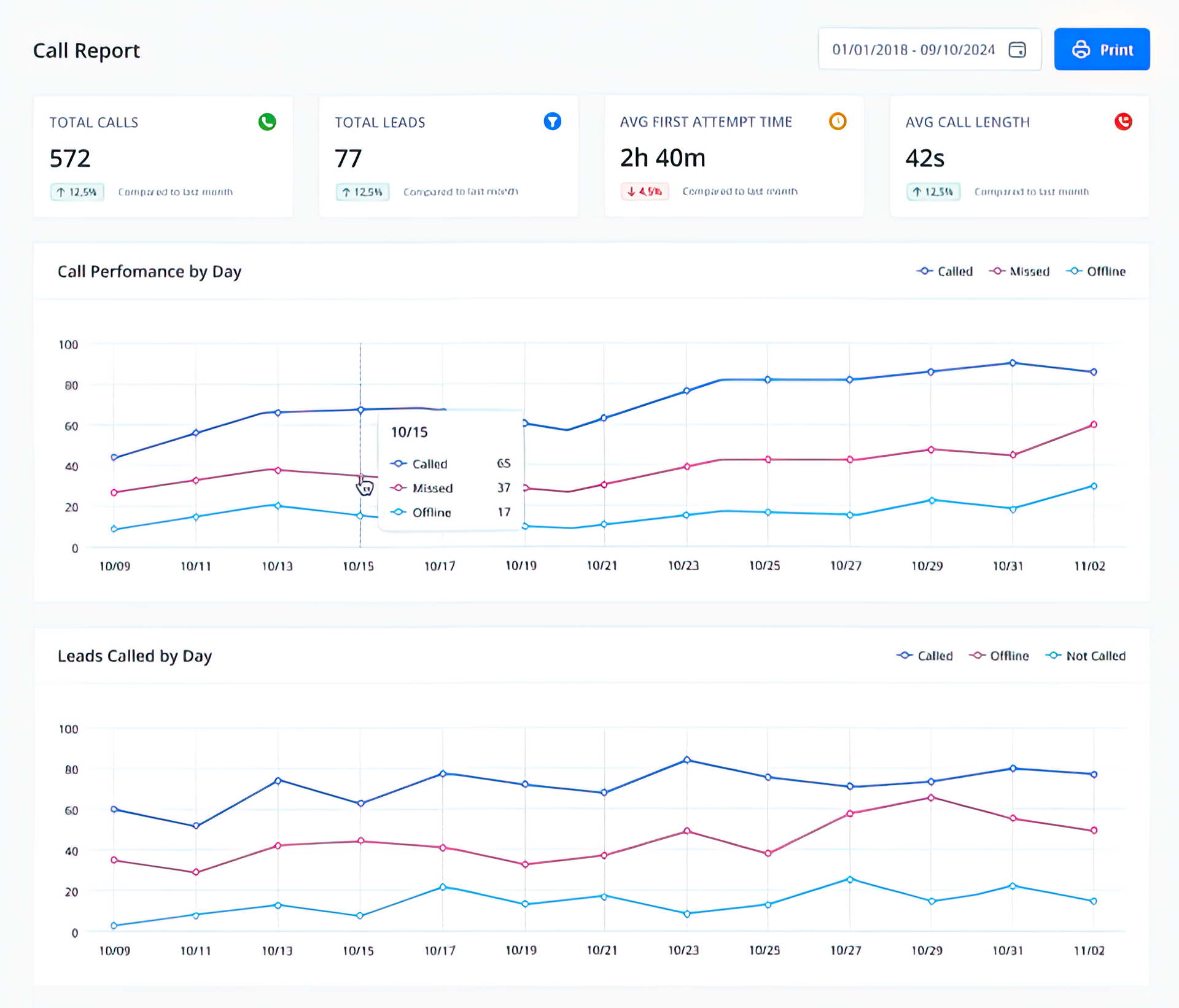Open the date range selector showing 01/01/2018 - 09/10/2024

click(x=914, y=50)
